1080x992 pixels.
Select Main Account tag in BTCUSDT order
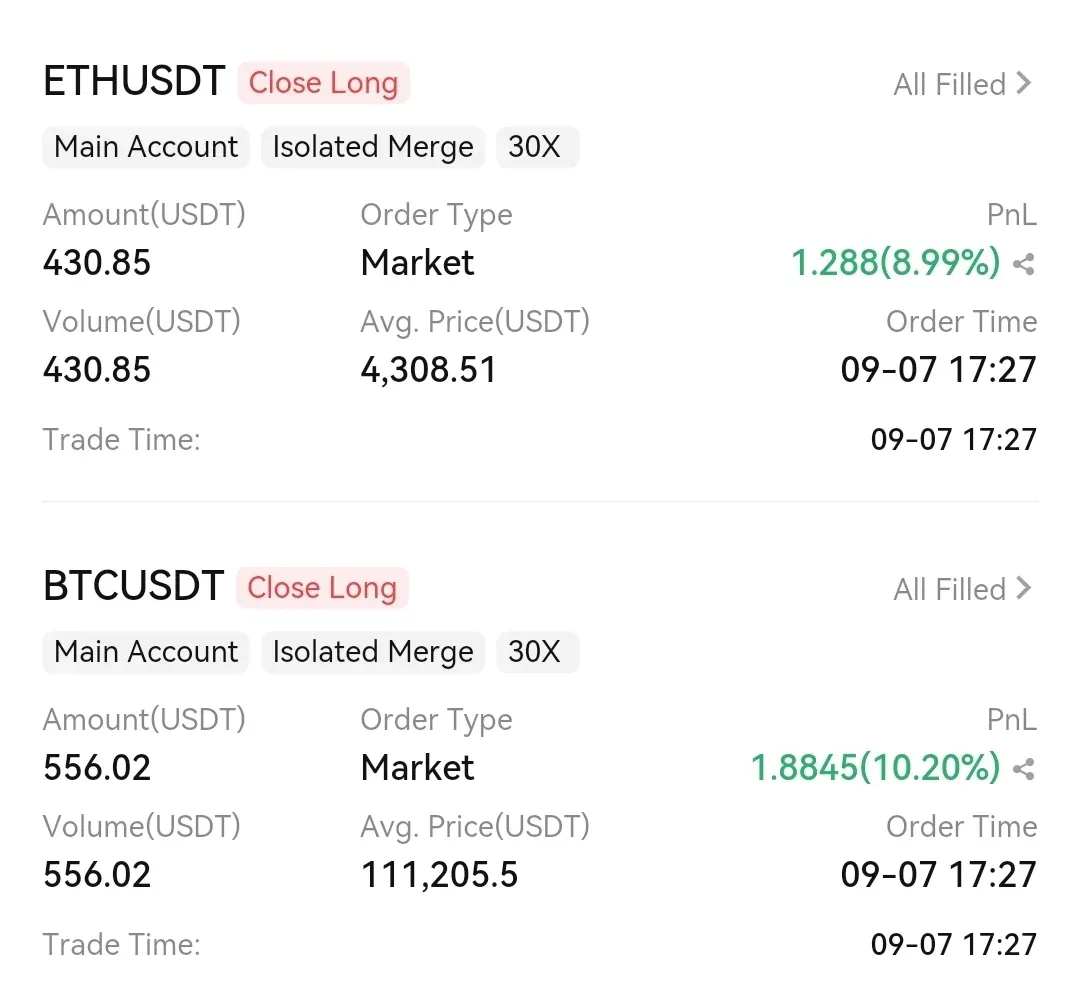click(x=146, y=652)
